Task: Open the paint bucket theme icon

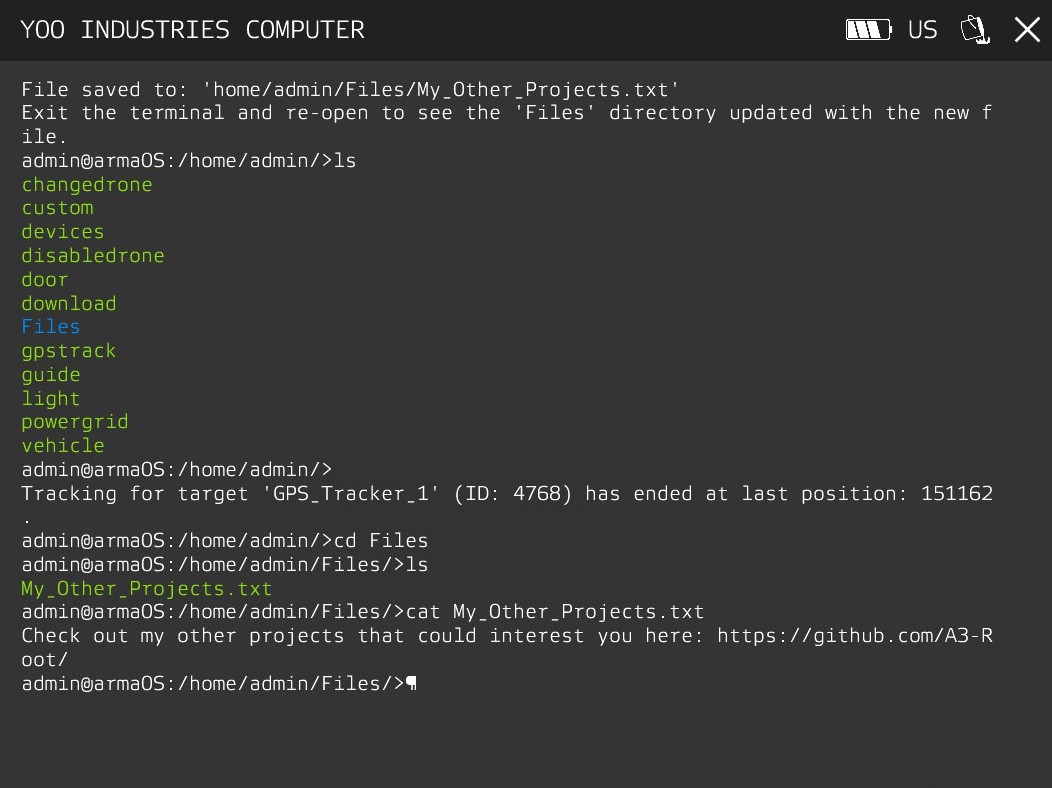Action: (x=975, y=30)
